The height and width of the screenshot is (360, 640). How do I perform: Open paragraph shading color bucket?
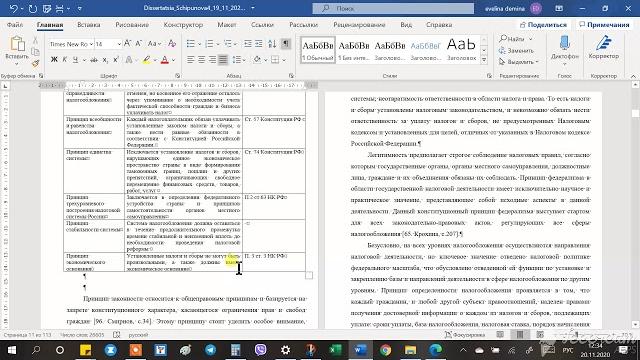(x=257, y=60)
